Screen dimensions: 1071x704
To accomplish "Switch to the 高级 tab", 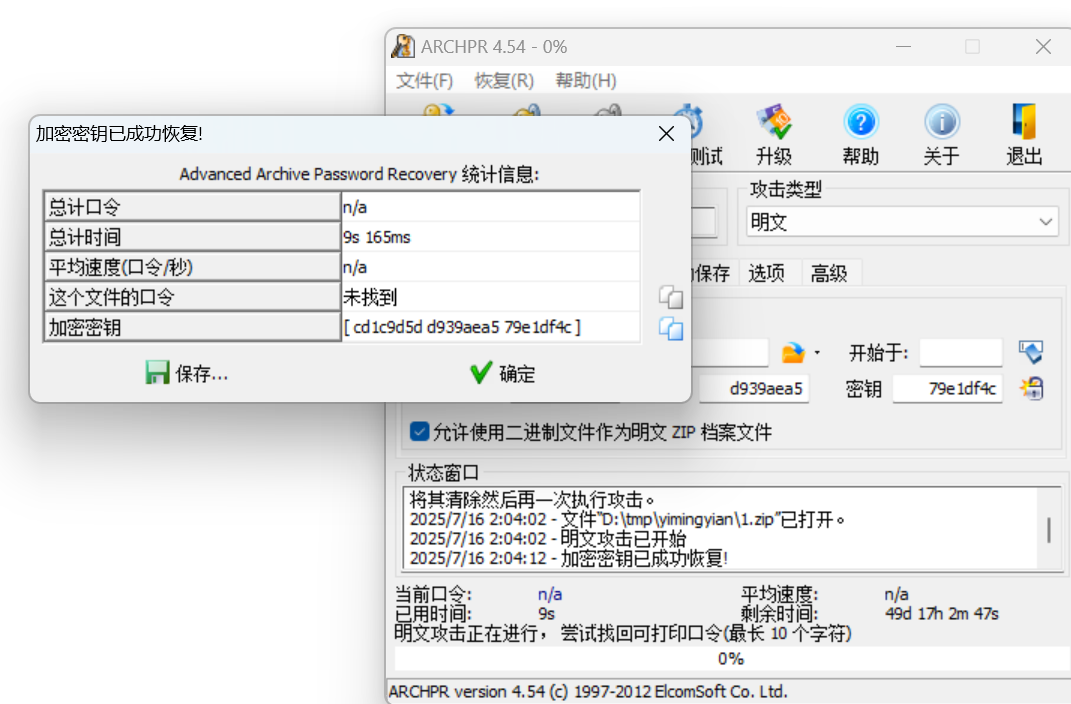I will click(829, 273).
